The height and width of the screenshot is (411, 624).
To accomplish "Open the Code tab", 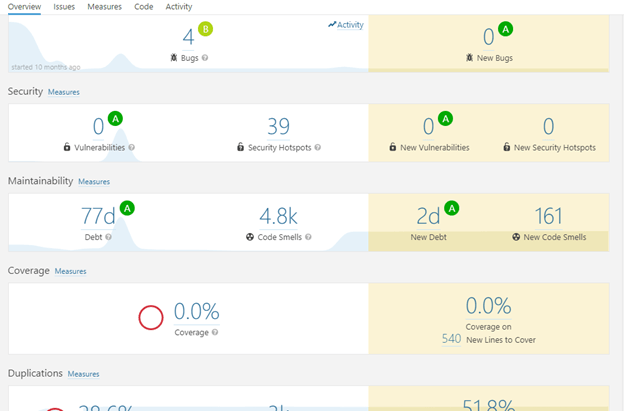I will [144, 7].
